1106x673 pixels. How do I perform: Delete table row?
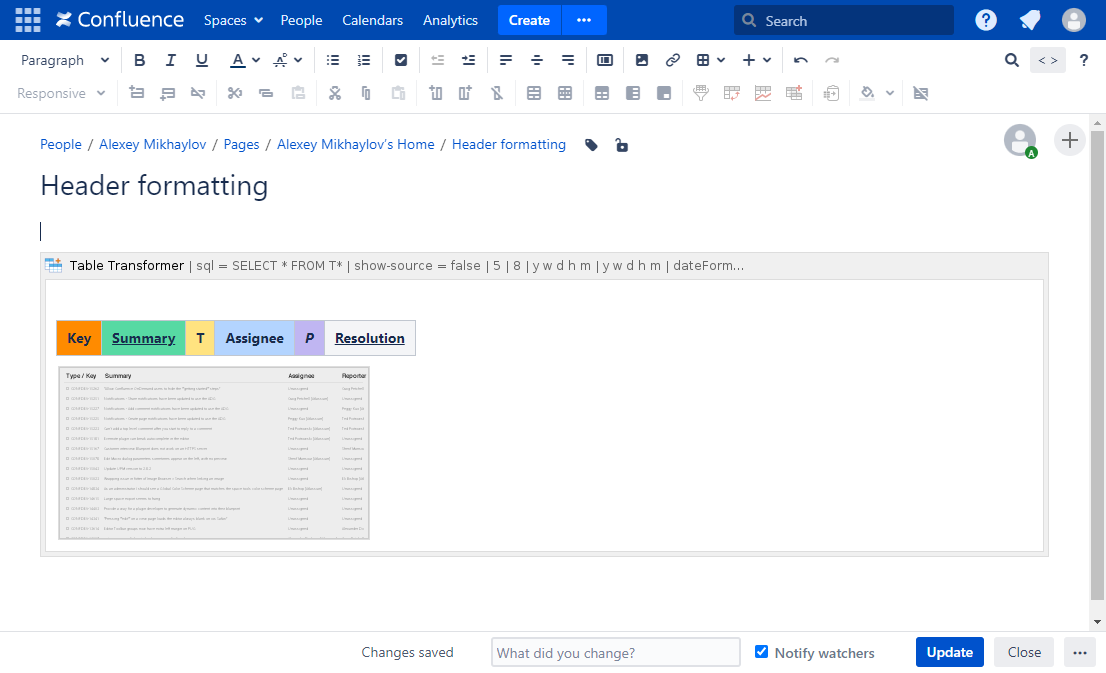[x=198, y=93]
